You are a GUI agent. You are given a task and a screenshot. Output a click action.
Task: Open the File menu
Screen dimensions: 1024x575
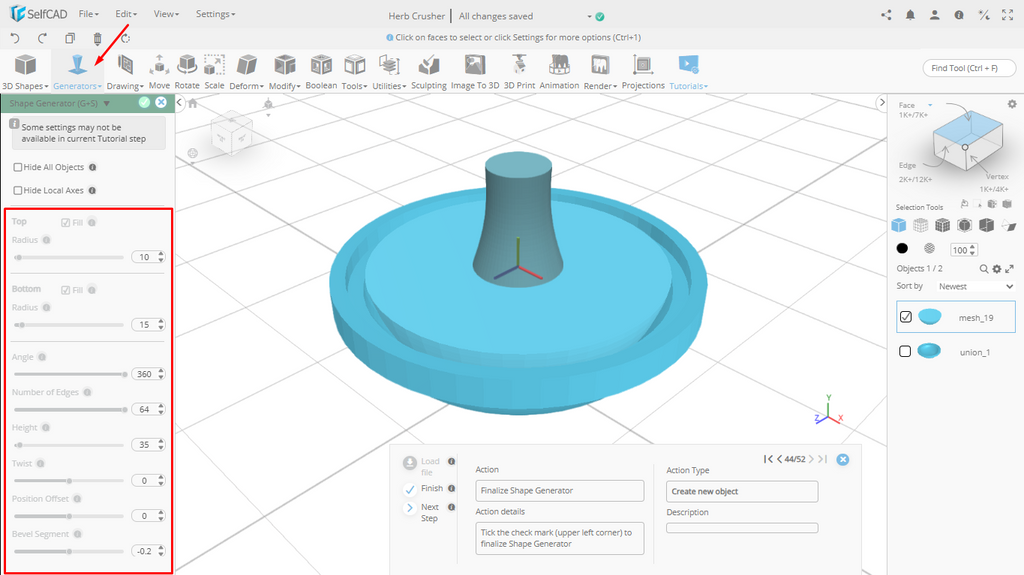[88, 14]
